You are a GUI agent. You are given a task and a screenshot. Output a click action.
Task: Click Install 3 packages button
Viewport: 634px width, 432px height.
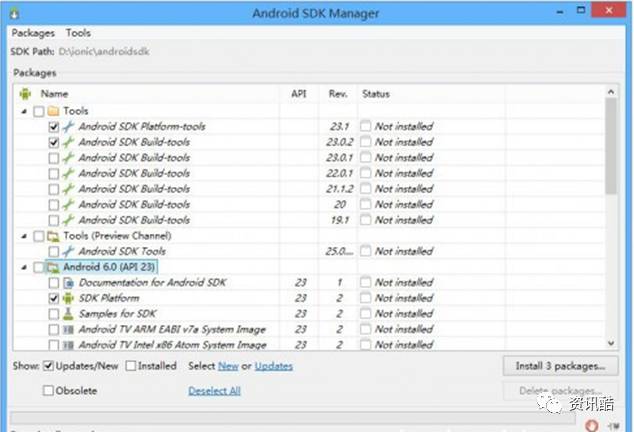point(560,366)
